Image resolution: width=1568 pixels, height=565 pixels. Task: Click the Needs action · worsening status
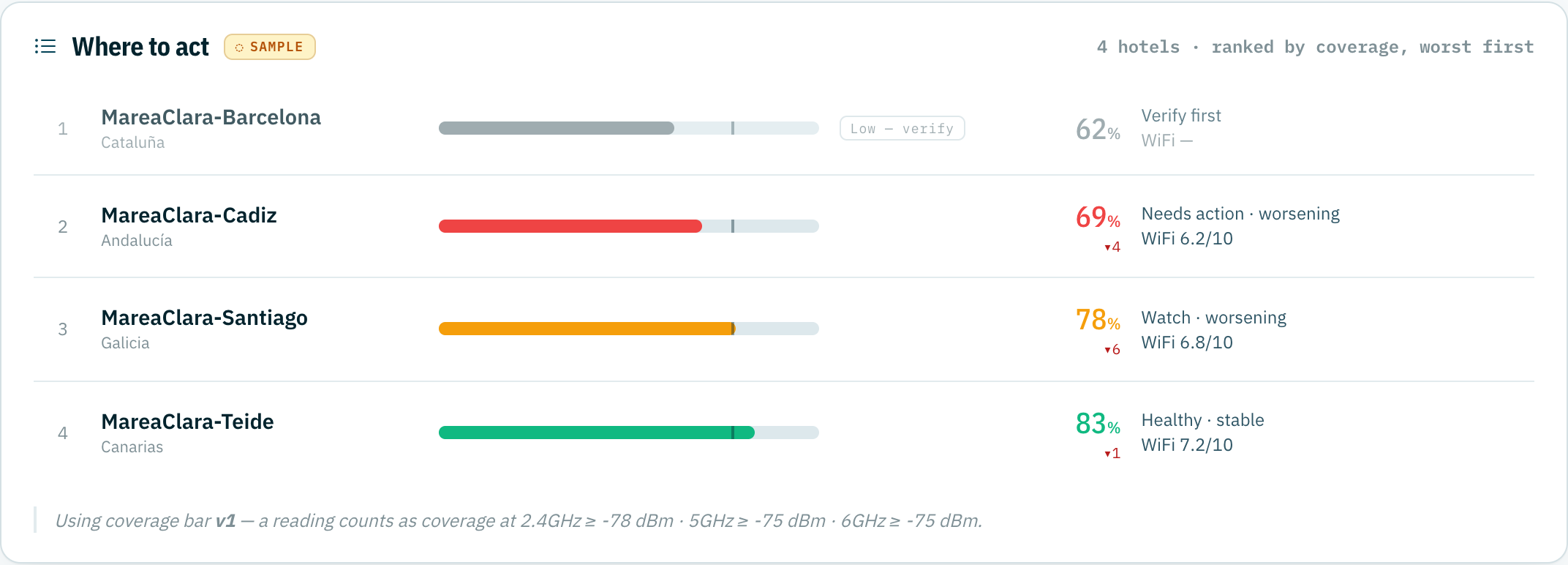point(1240,214)
